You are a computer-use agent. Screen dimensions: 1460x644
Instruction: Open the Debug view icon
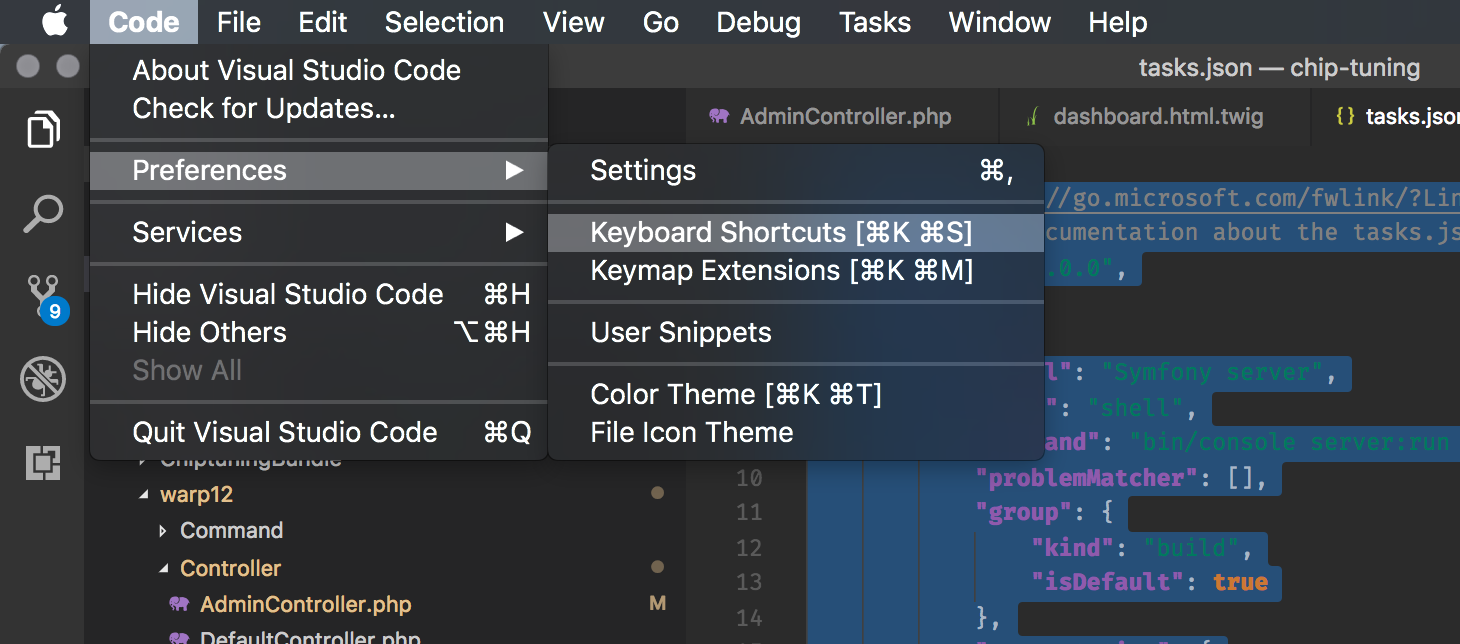tap(44, 380)
